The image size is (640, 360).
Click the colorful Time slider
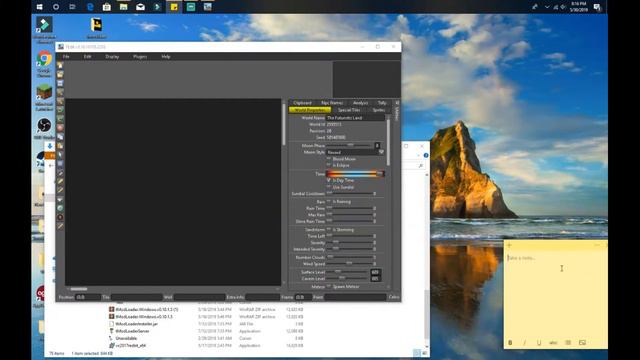point(355,174)
